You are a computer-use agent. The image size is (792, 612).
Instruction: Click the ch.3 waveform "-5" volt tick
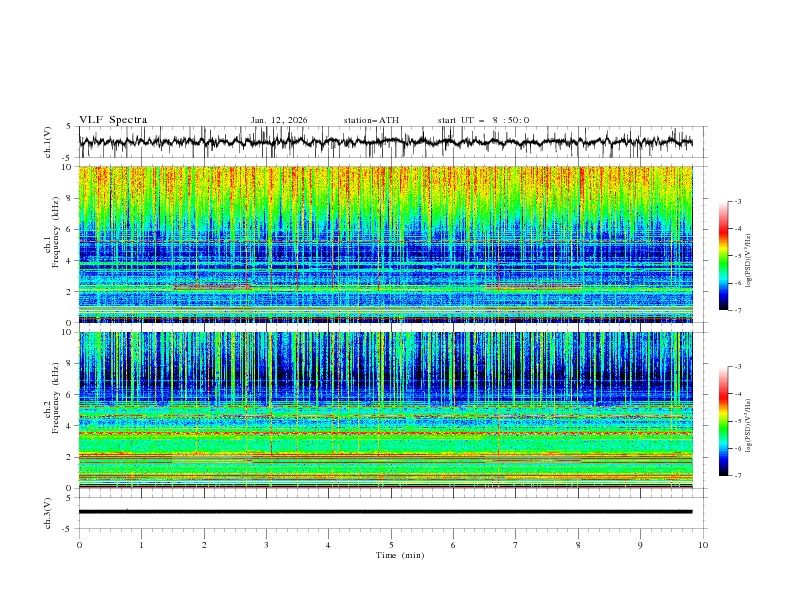click(x=67, y=529)
